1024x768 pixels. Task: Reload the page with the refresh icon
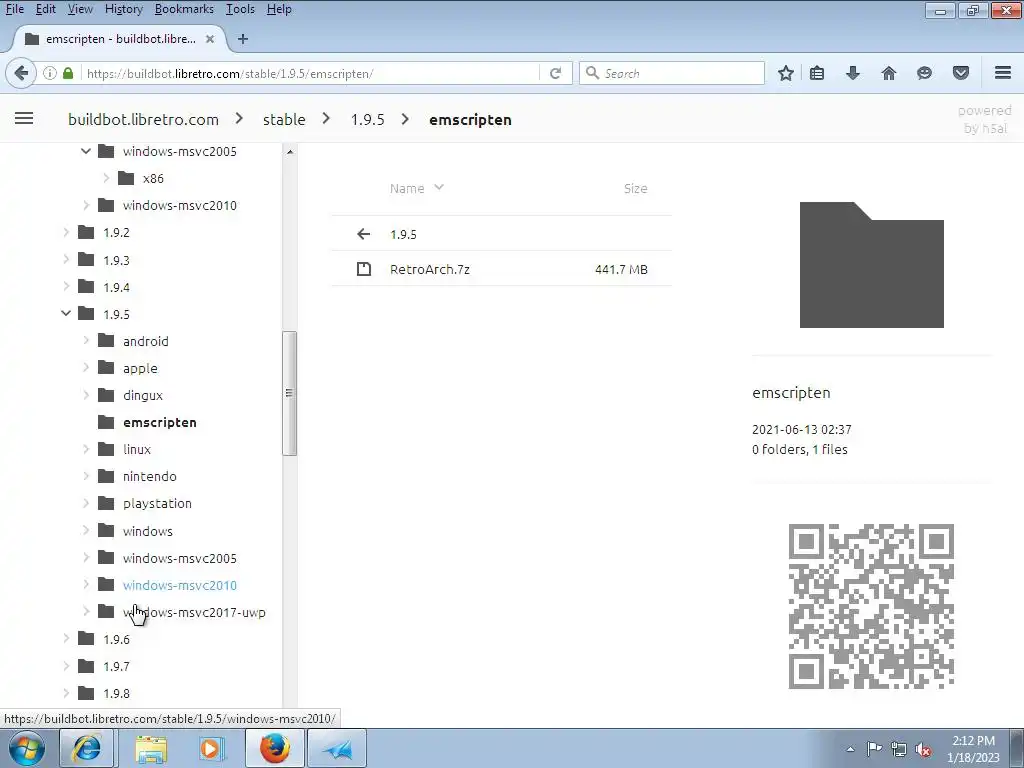click(x=556, y=73)
